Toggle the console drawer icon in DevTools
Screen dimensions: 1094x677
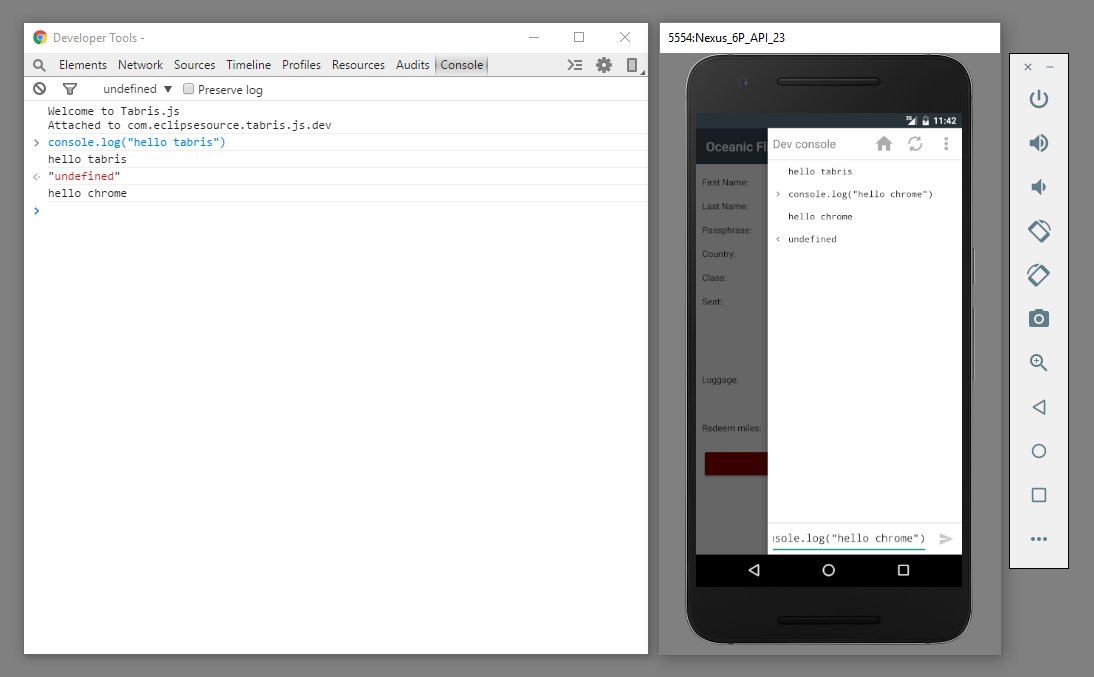(x=574, y=65)
